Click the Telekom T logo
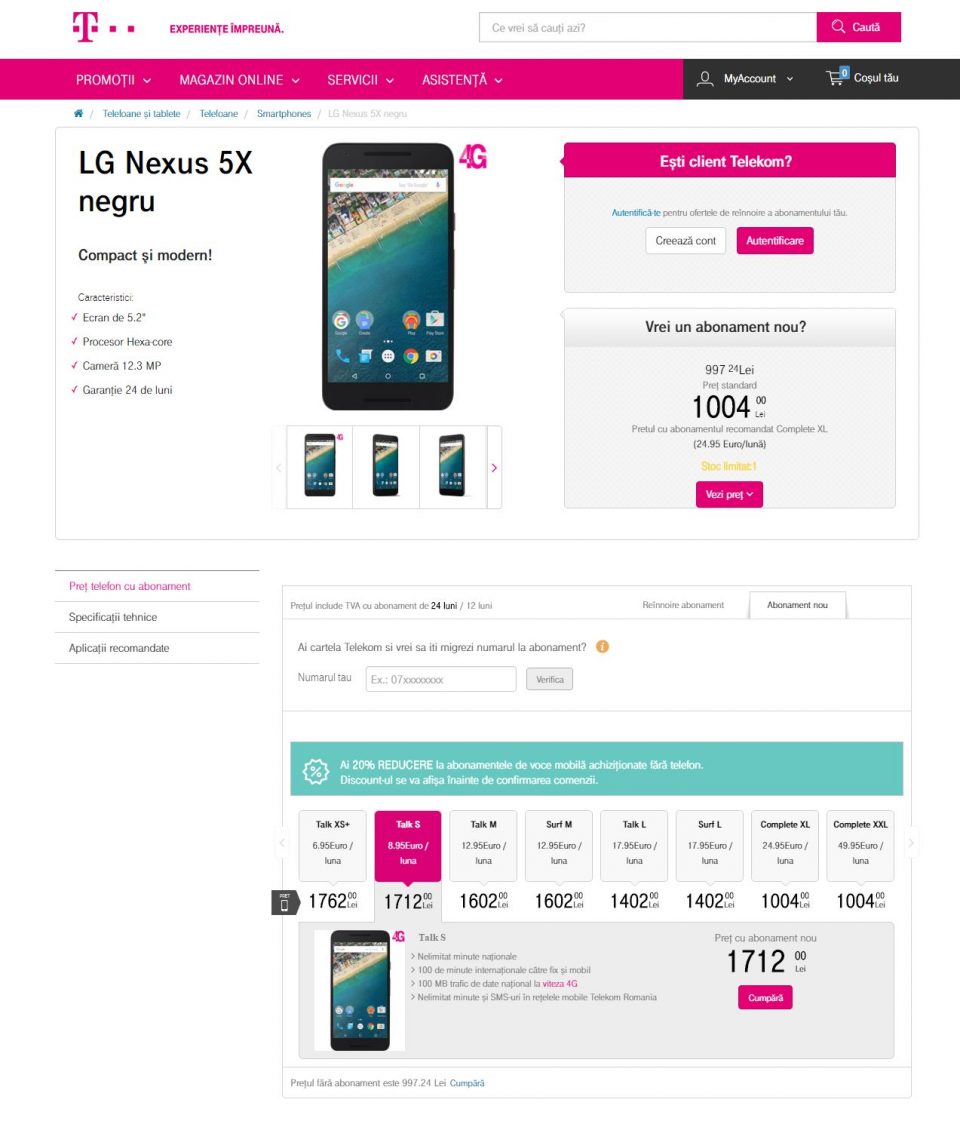The height and width of the screenshot is (1124, 960). pyautogui.click(x=85, y=27)
